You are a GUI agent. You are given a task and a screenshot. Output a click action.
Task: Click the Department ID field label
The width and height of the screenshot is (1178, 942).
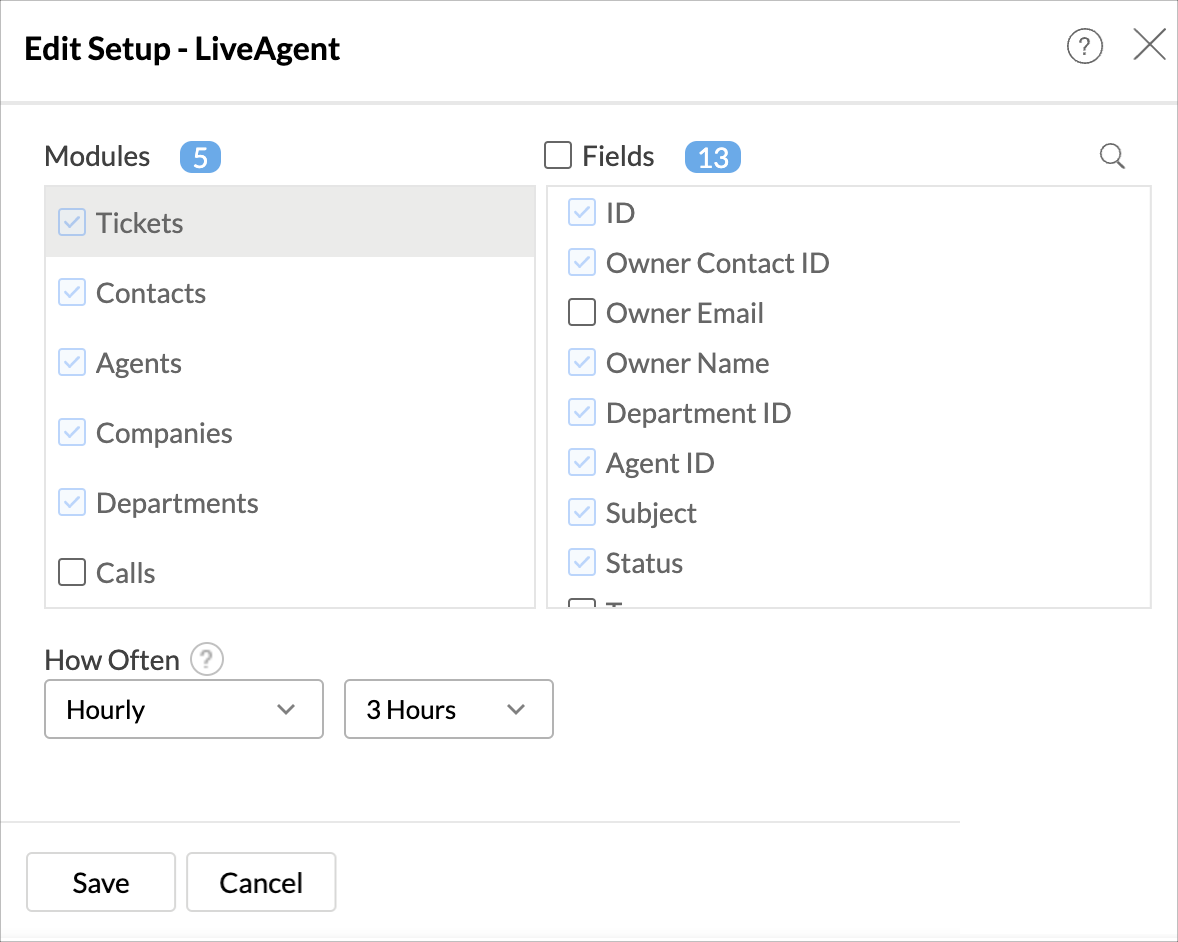pyautogui.click(x=699, y=413)
